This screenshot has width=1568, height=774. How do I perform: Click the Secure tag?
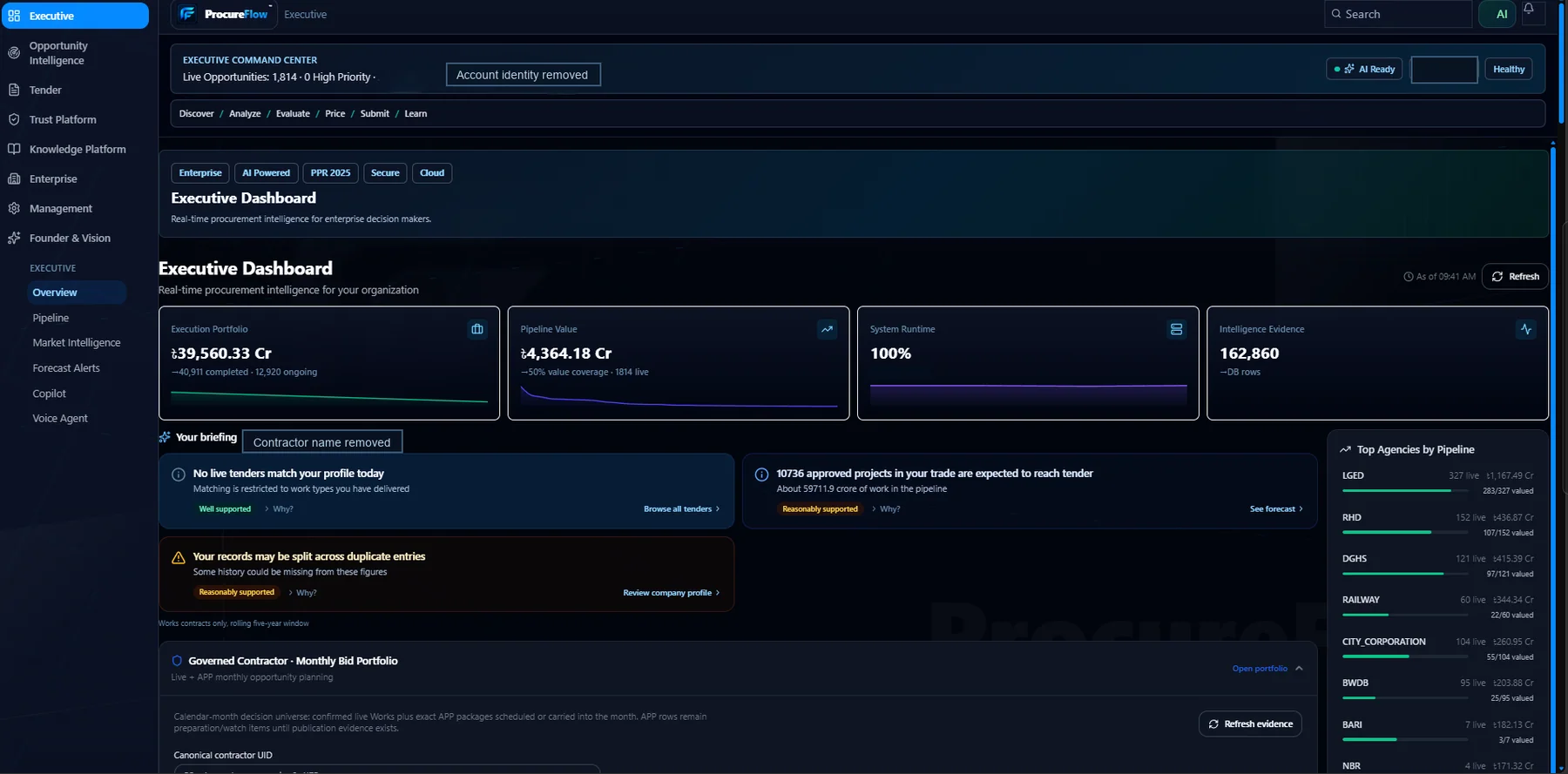click(385, 173)
